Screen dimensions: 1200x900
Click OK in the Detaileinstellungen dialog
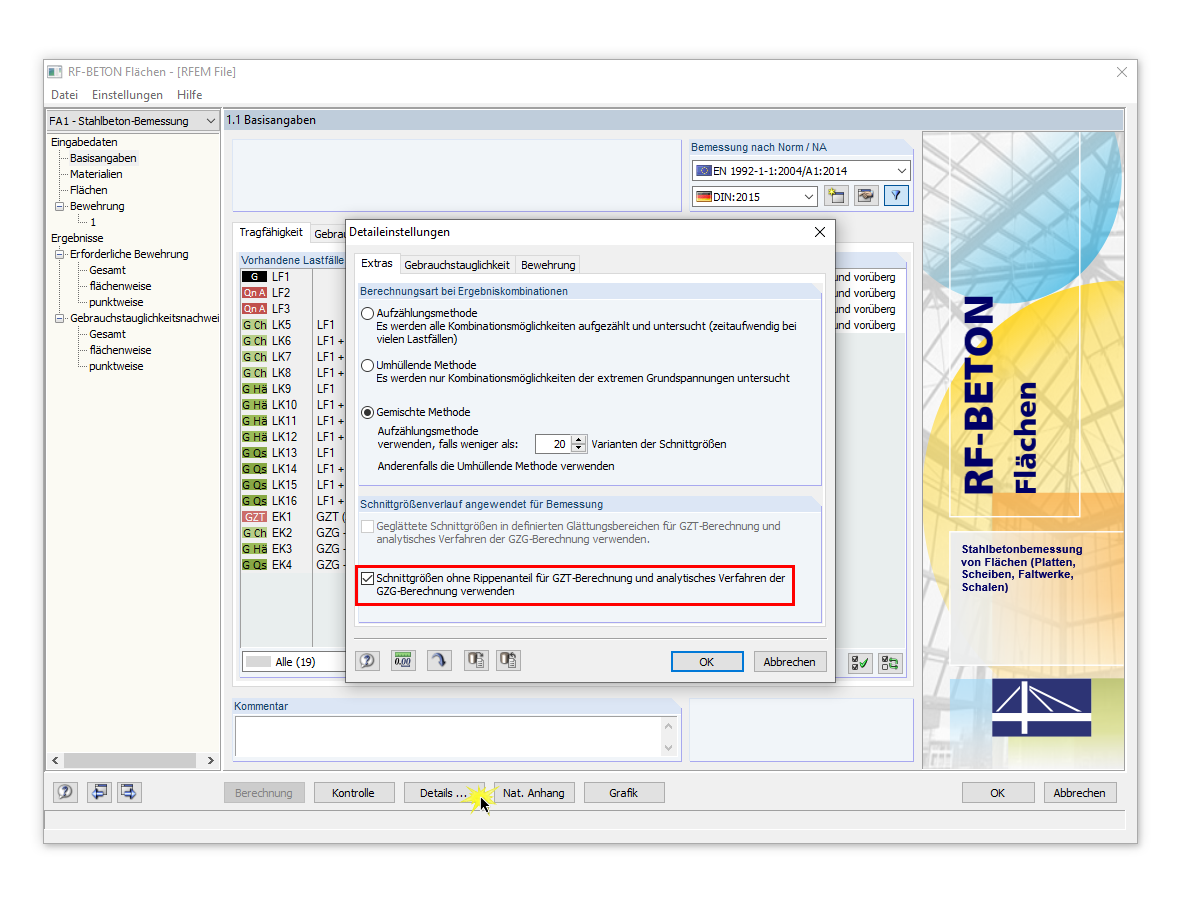[707, 661]
